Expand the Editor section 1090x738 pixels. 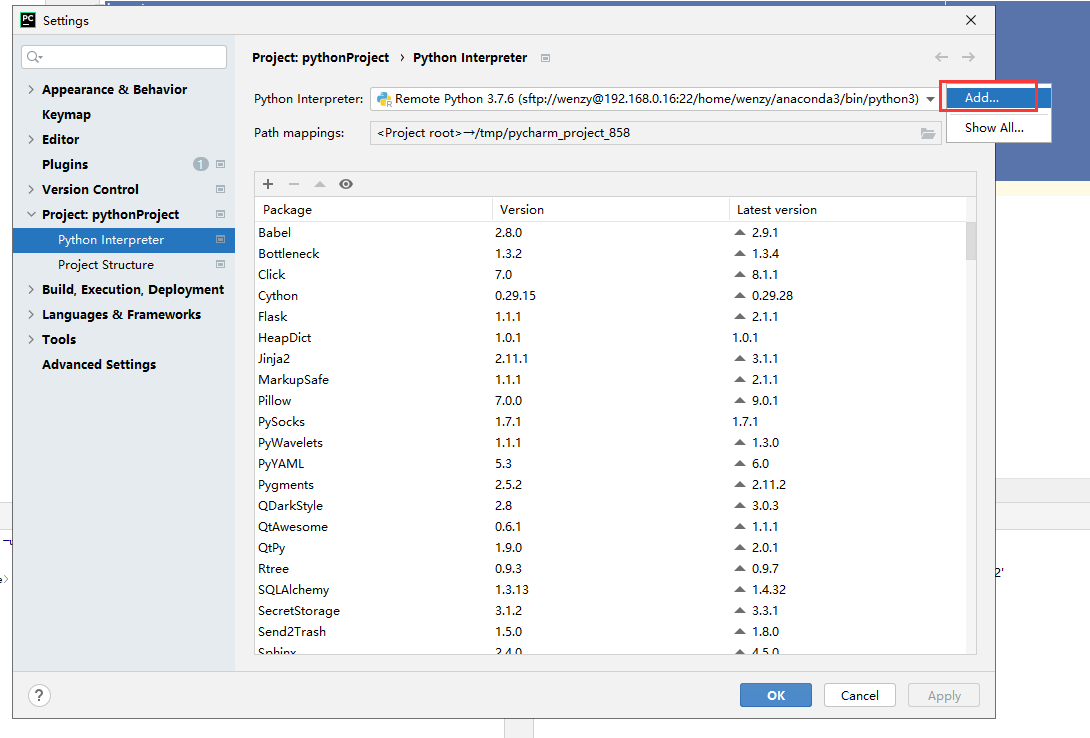pos(31,140)
